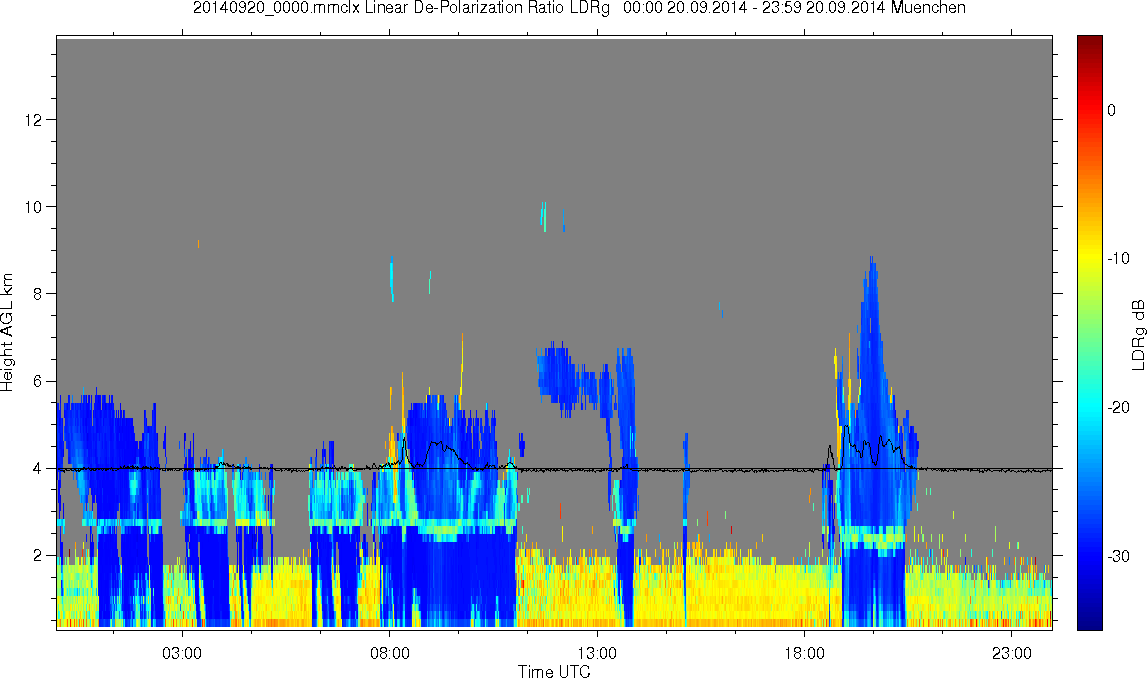
Task: Click the plot title text
Action: 579,8
